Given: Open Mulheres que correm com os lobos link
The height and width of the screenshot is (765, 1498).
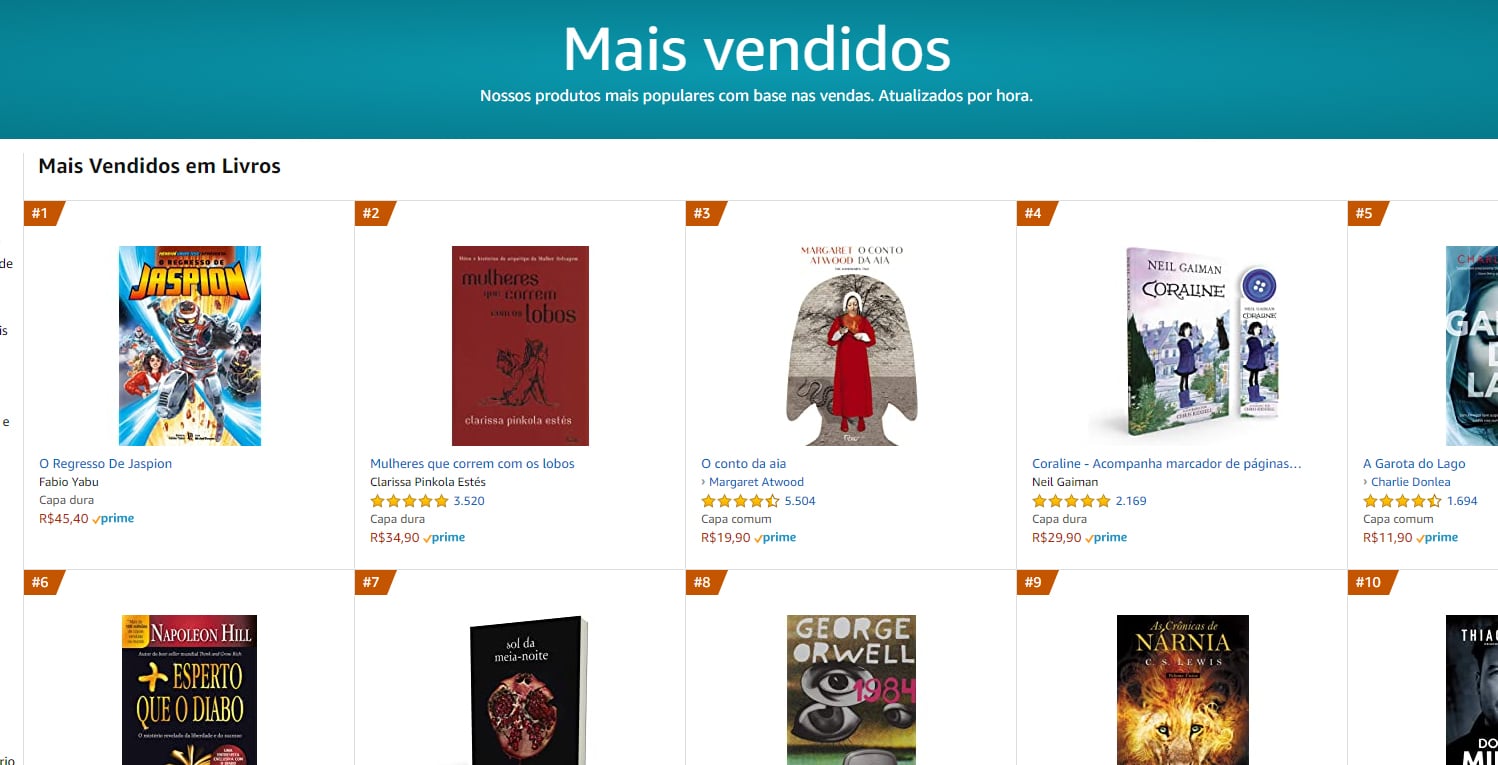Looking at the screenshot, I should point(472,464).
